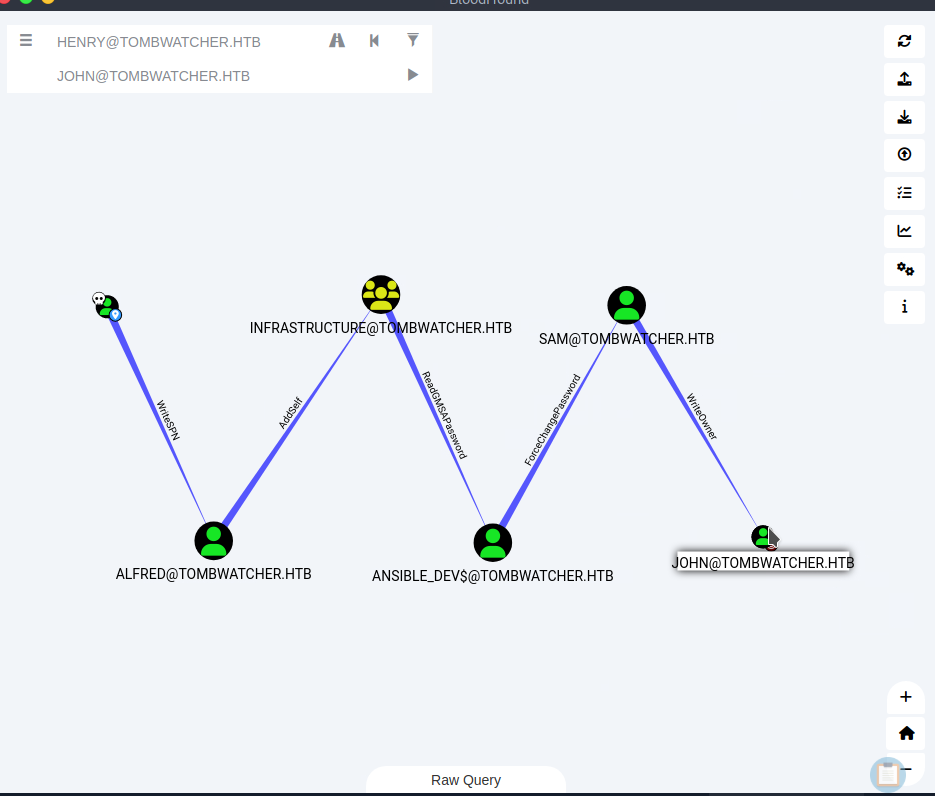Reset graph view with home icon

(x=906, y=733)
